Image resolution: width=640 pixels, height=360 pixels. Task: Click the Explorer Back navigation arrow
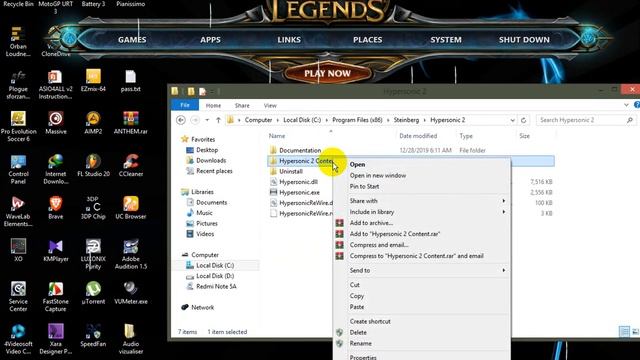(x=181, y=120)
